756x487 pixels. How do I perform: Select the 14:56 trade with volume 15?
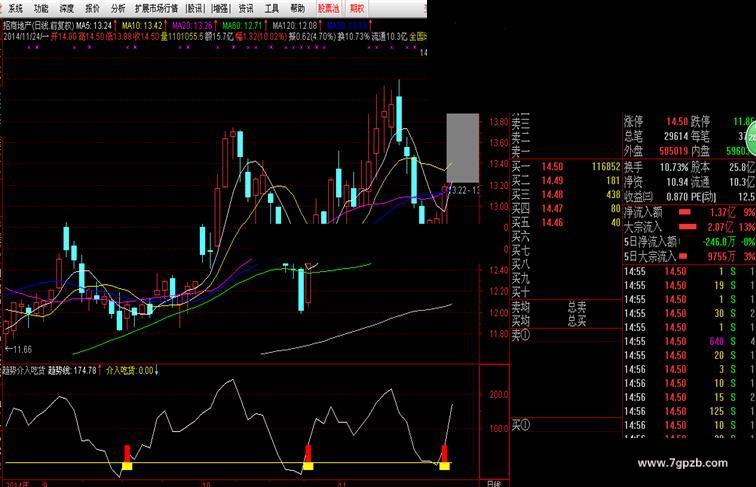point(689,397)
